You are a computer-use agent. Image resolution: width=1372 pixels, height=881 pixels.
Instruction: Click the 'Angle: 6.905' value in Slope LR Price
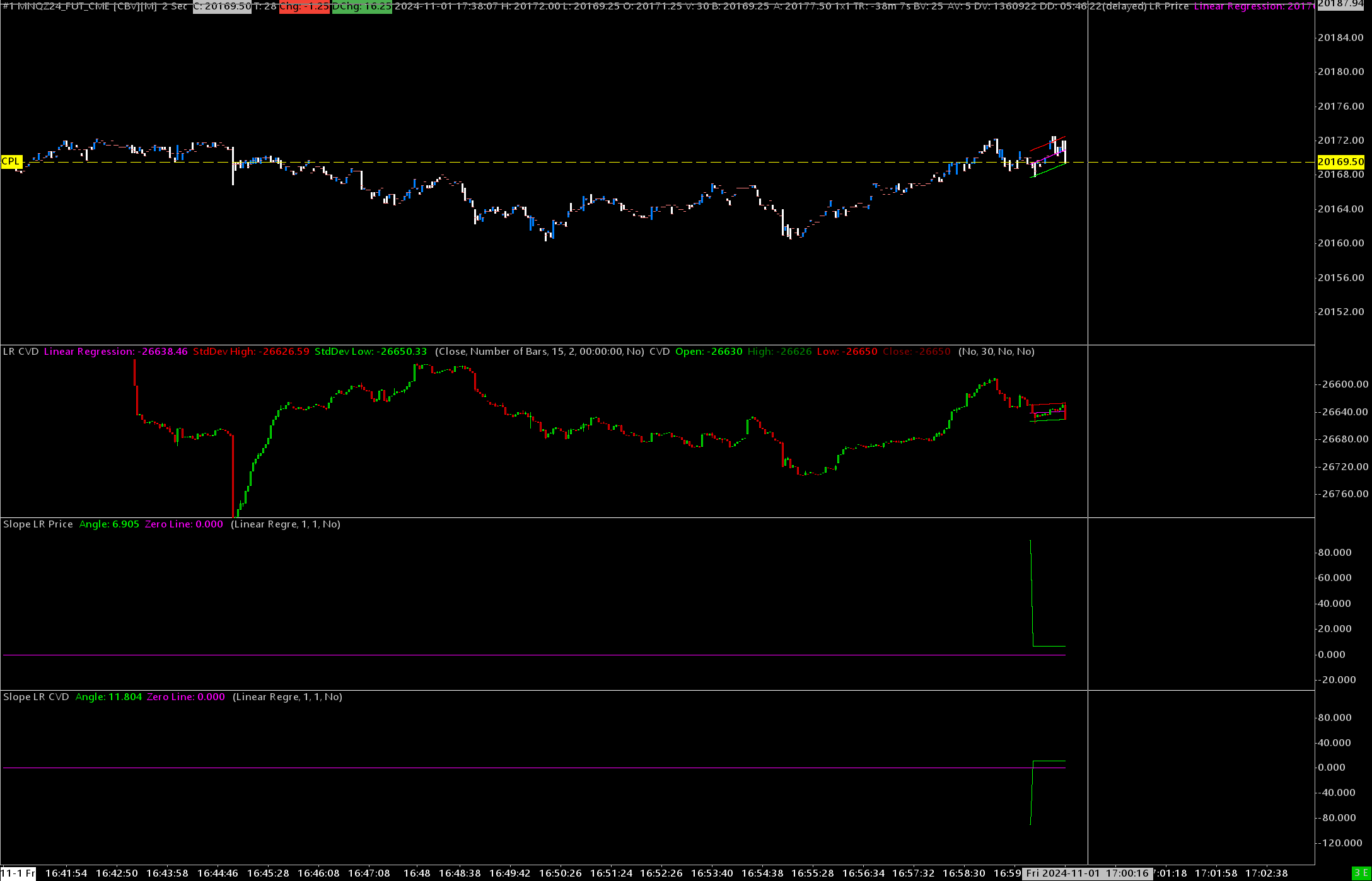pyautogui.click(x=109, y=524)
